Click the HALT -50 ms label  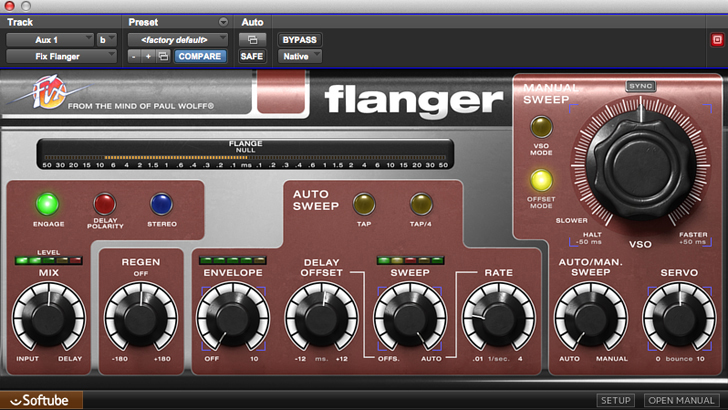click(589, 238)
